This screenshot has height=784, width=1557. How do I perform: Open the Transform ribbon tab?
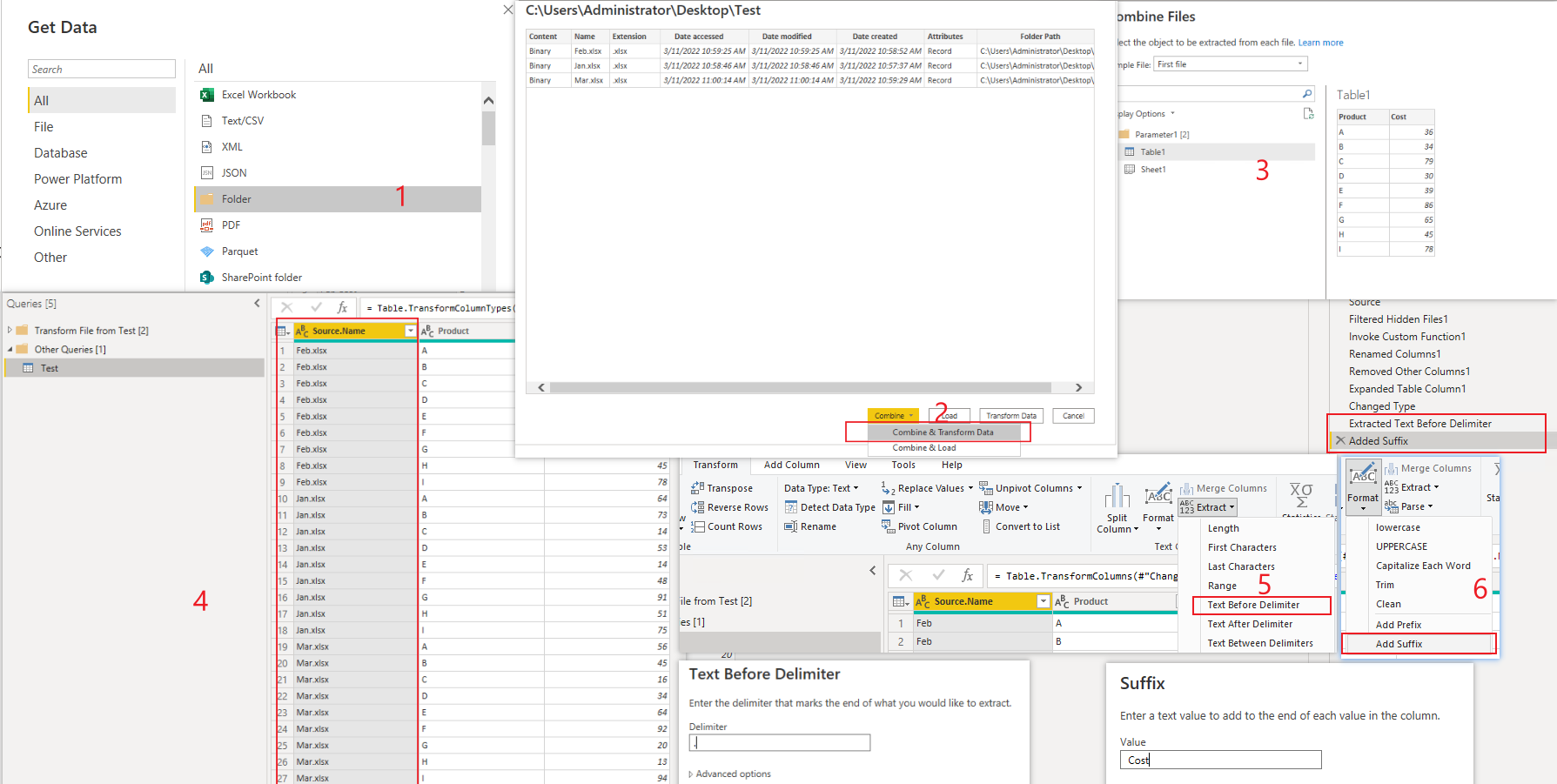(715, 465)
